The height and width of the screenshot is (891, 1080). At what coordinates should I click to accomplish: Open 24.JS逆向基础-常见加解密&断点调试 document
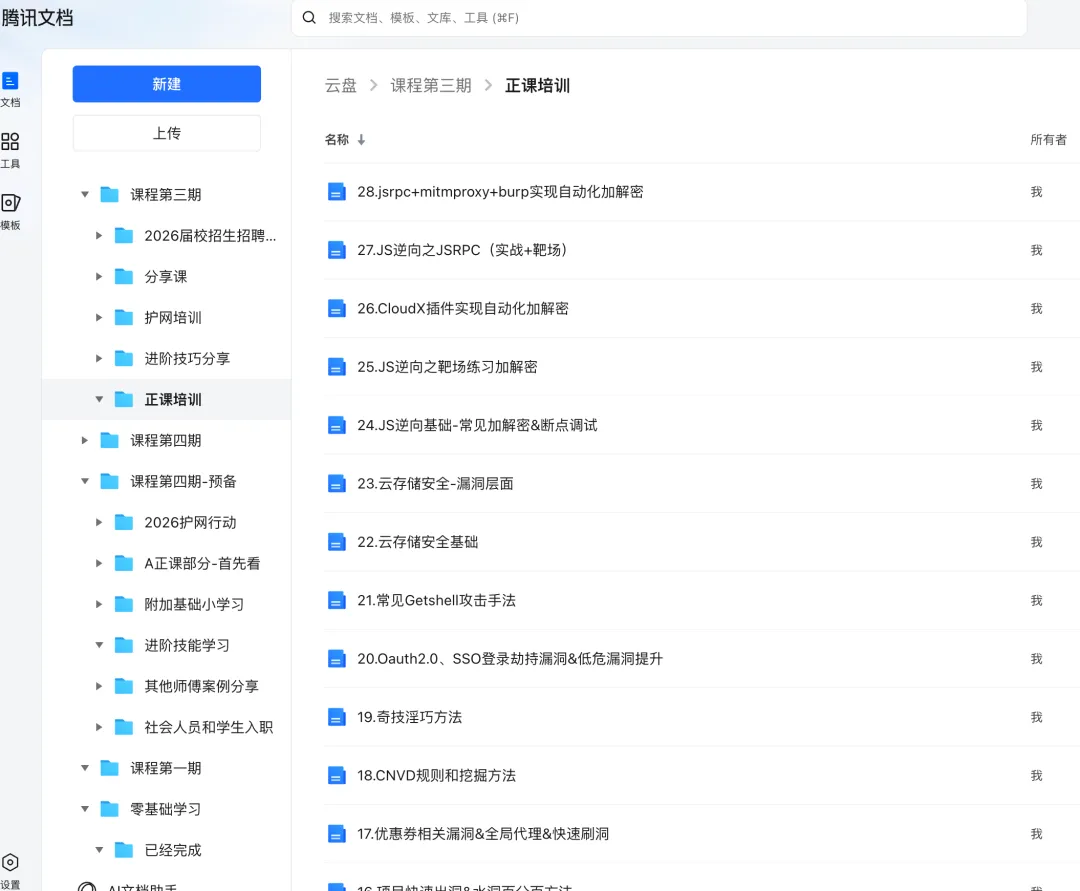click(x=477, y=426)
